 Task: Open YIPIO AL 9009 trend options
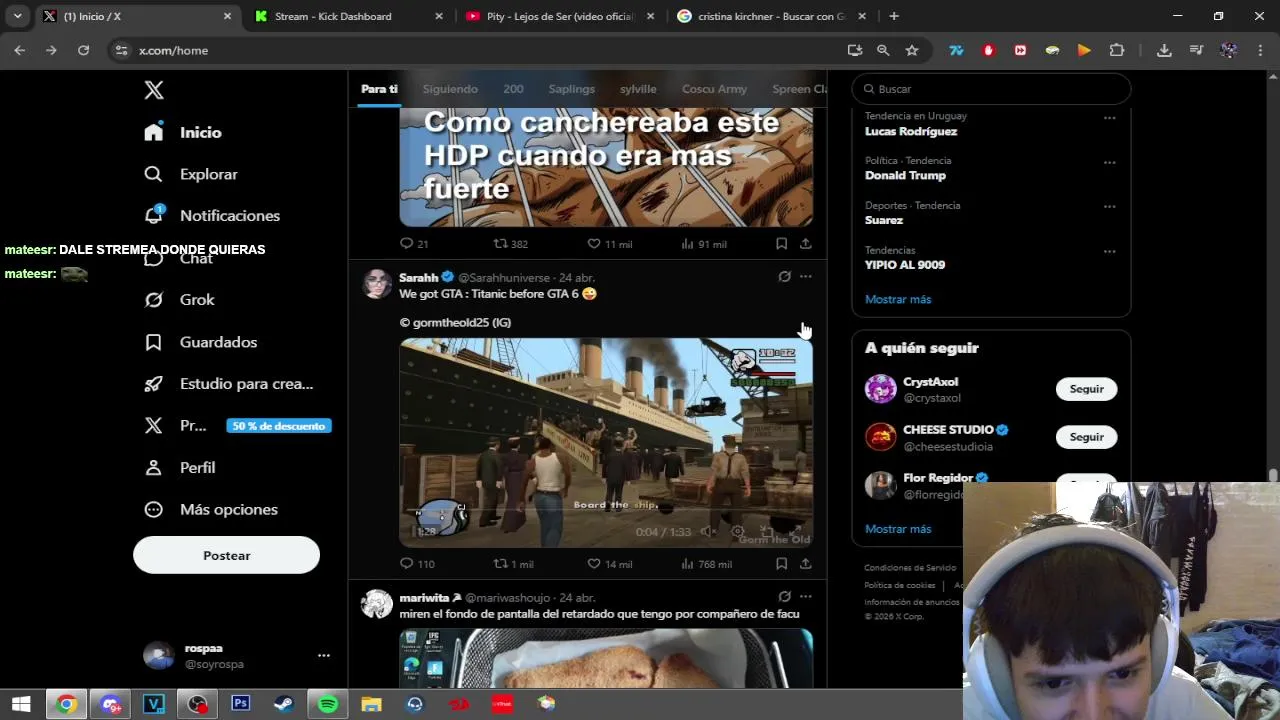click(1109, 252)
